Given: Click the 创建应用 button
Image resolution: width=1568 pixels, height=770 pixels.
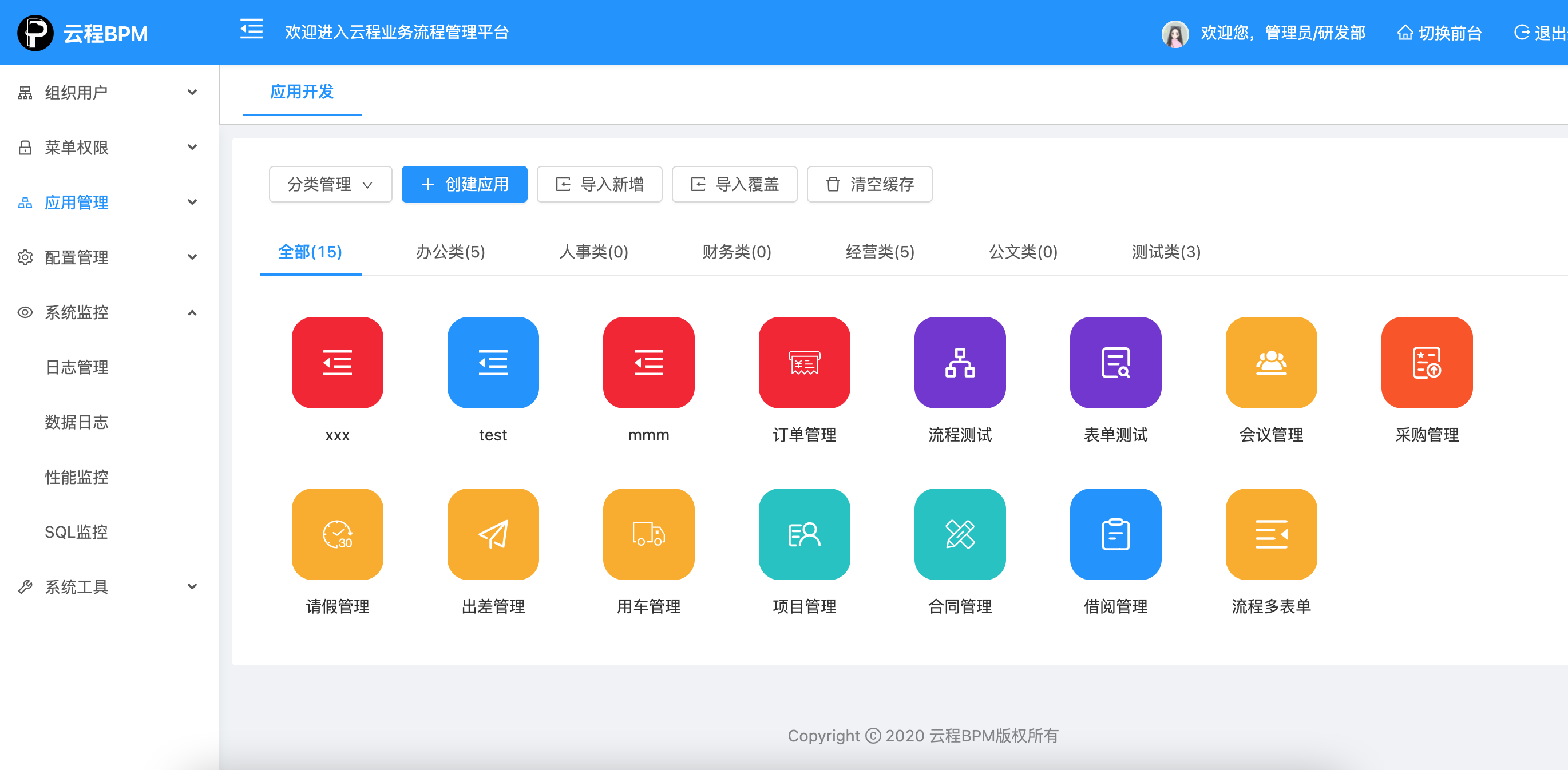Looking at the screenshot, I should tap(464, 184).
